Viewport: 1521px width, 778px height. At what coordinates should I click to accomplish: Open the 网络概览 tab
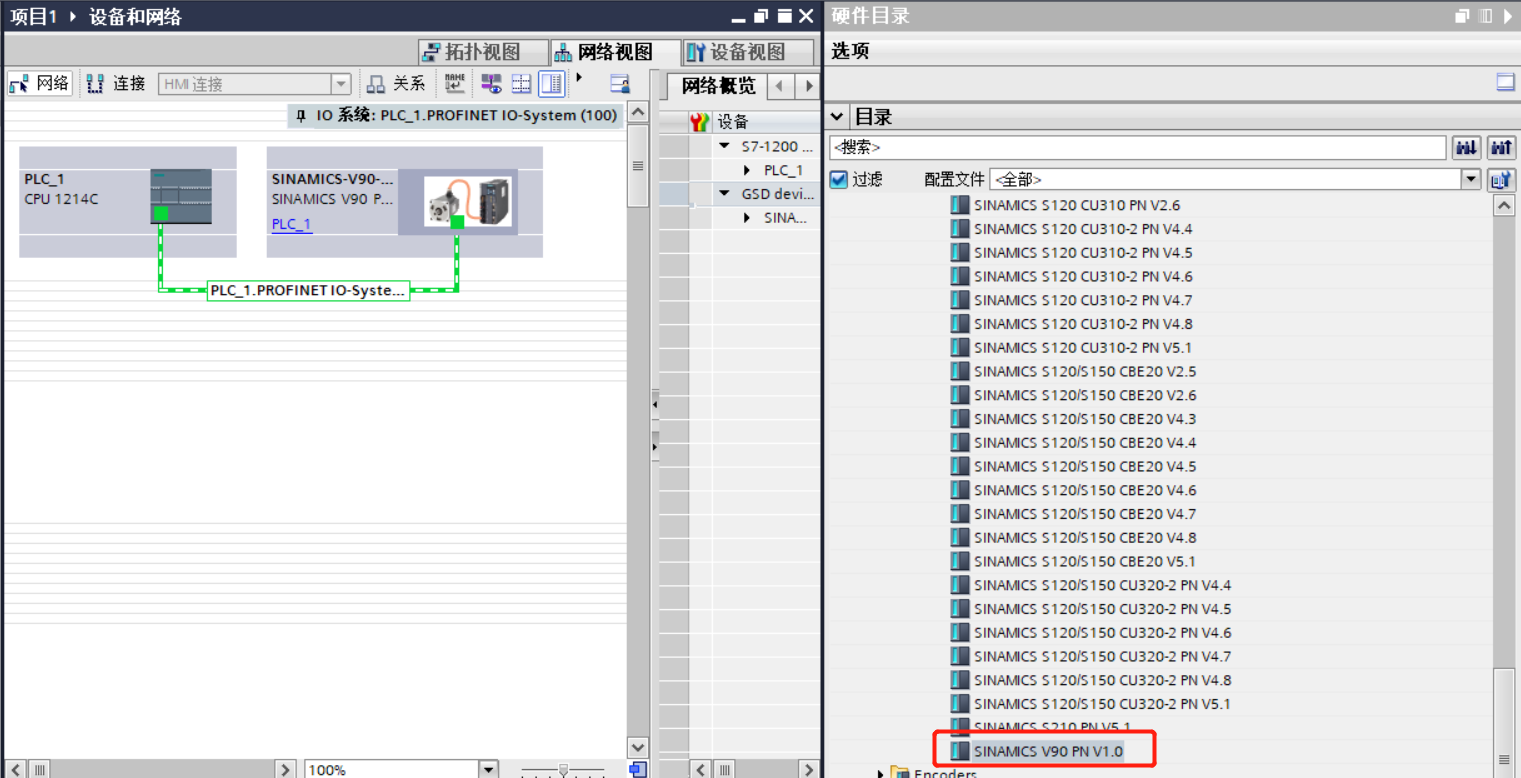[717, 86]
